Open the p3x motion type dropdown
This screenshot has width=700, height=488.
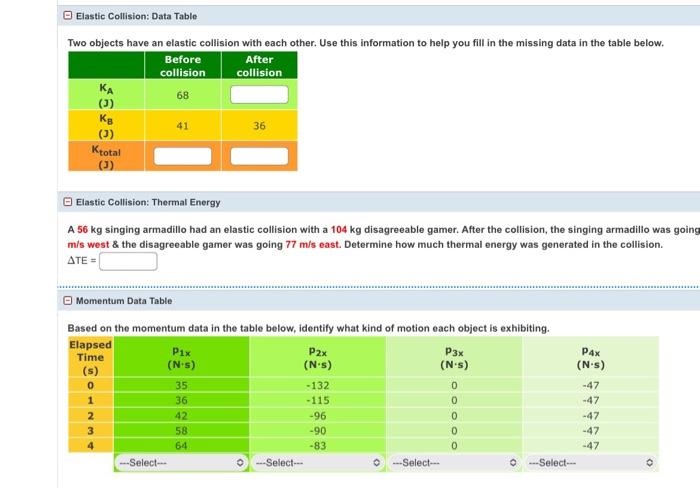[454, 463]
